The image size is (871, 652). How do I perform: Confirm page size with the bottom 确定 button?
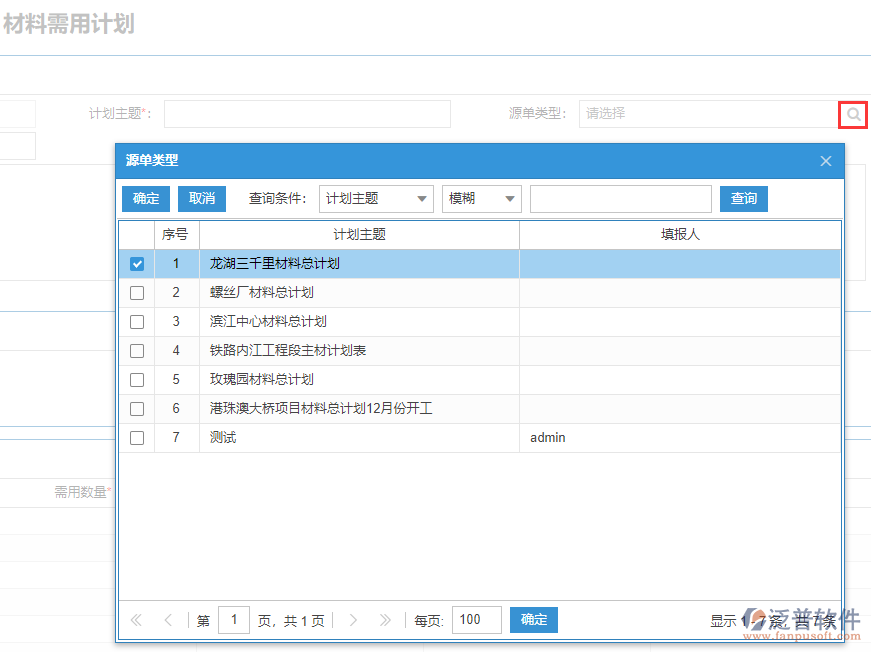533,620
